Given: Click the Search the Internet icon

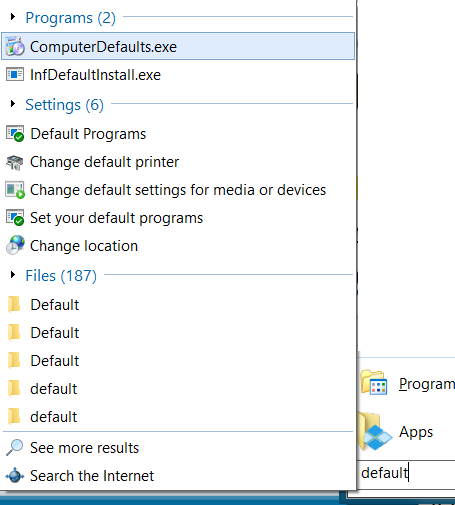Looking at the screenshot, I should click(x=15, y=475).
